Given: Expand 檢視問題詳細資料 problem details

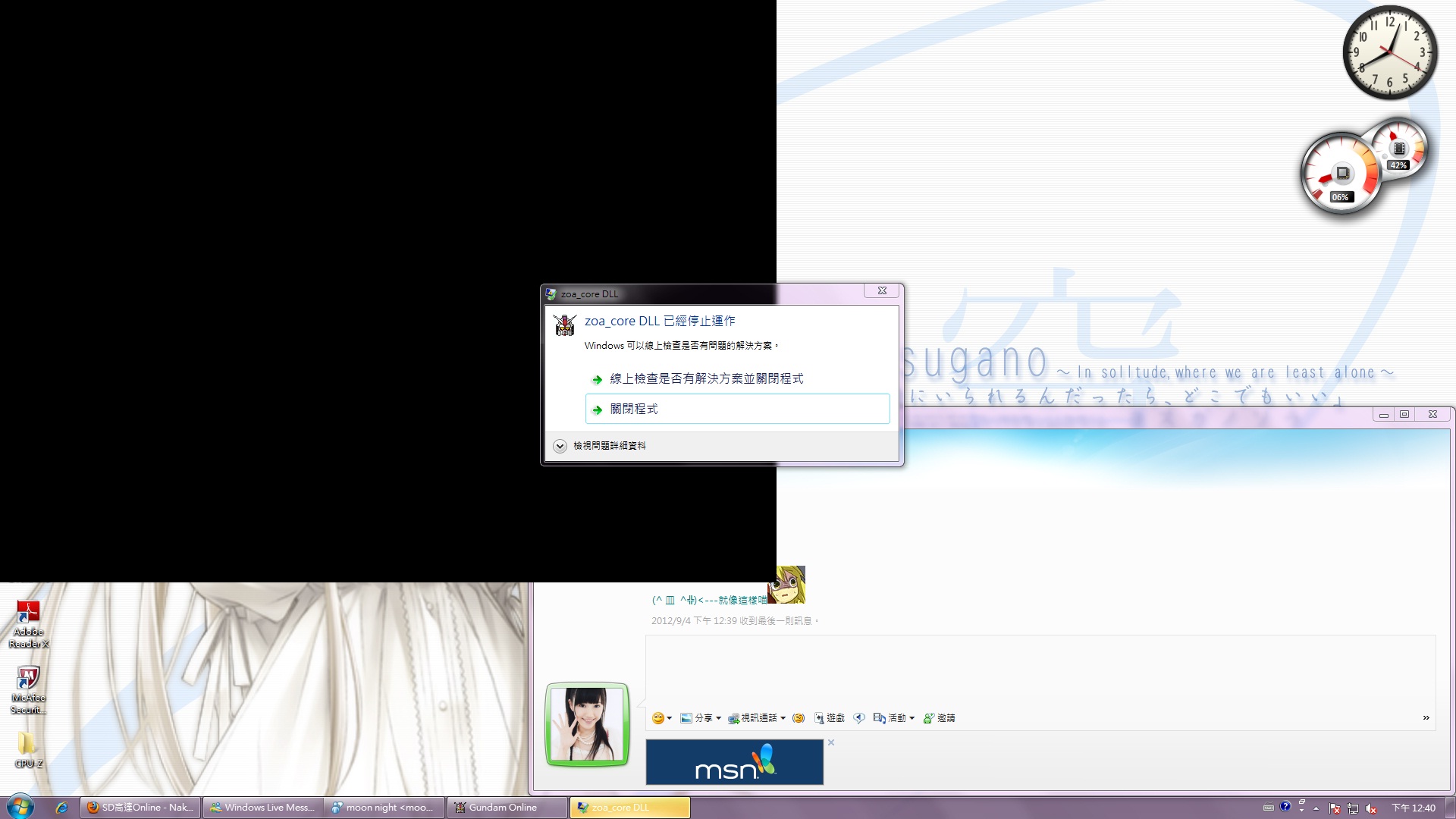Looking at the screenshot, I should [x=601, y=446].
